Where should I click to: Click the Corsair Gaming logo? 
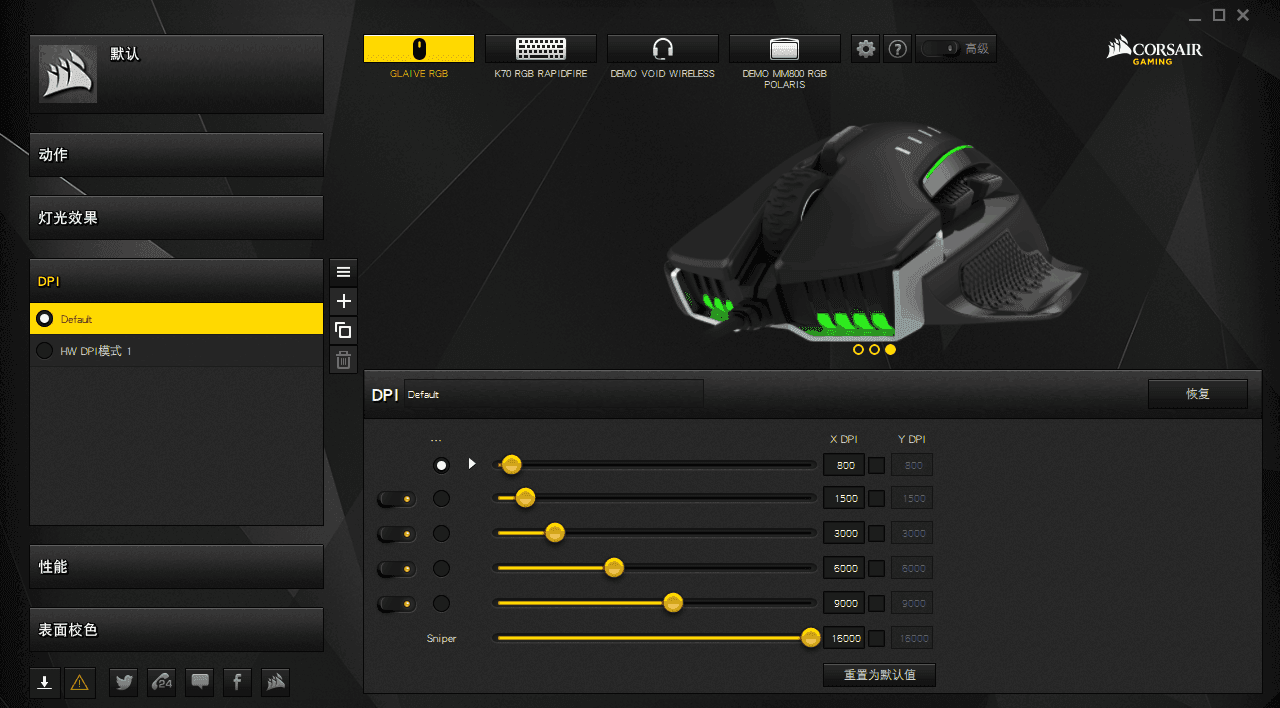1154,50
